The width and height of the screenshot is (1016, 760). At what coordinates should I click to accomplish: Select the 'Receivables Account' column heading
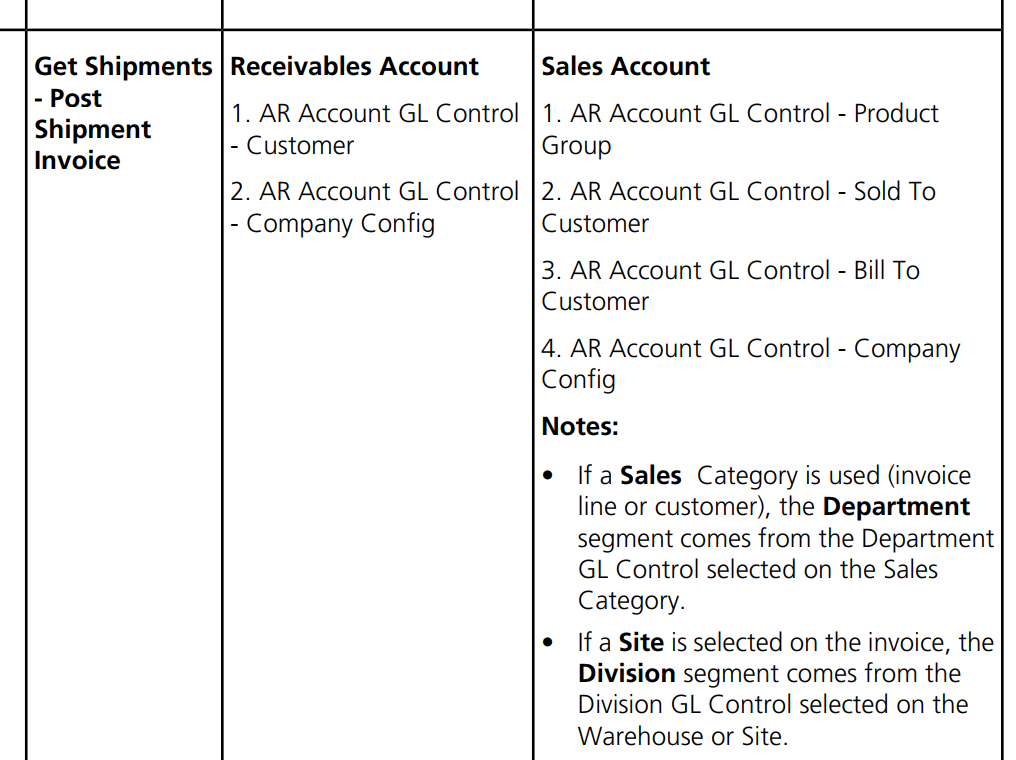coord(354,67)
